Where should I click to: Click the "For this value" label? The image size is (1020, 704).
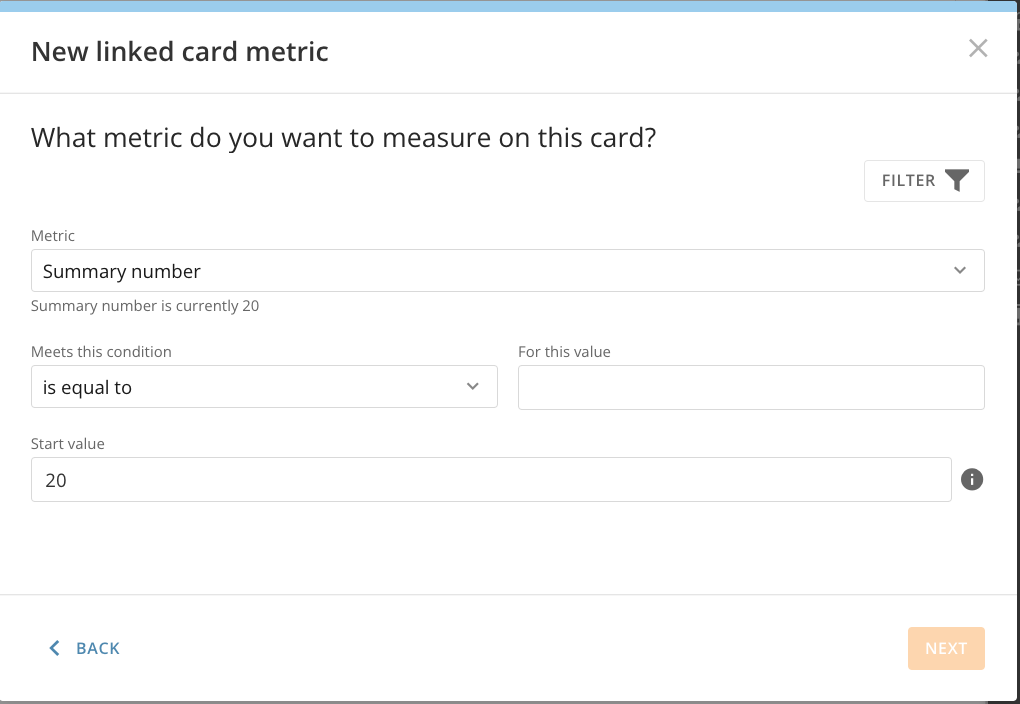coord(564,352)
